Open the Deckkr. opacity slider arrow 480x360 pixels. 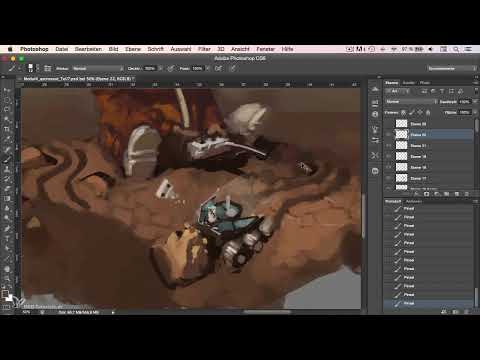[160, 68]
